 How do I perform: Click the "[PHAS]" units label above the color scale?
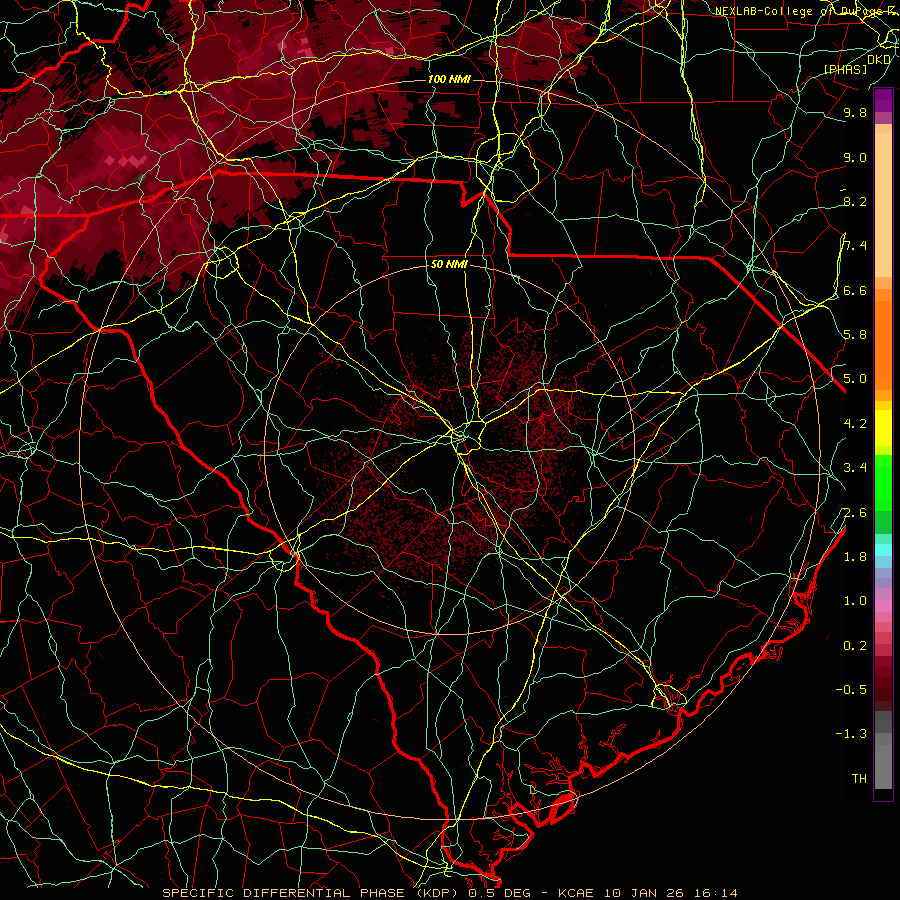coord(845,69)
